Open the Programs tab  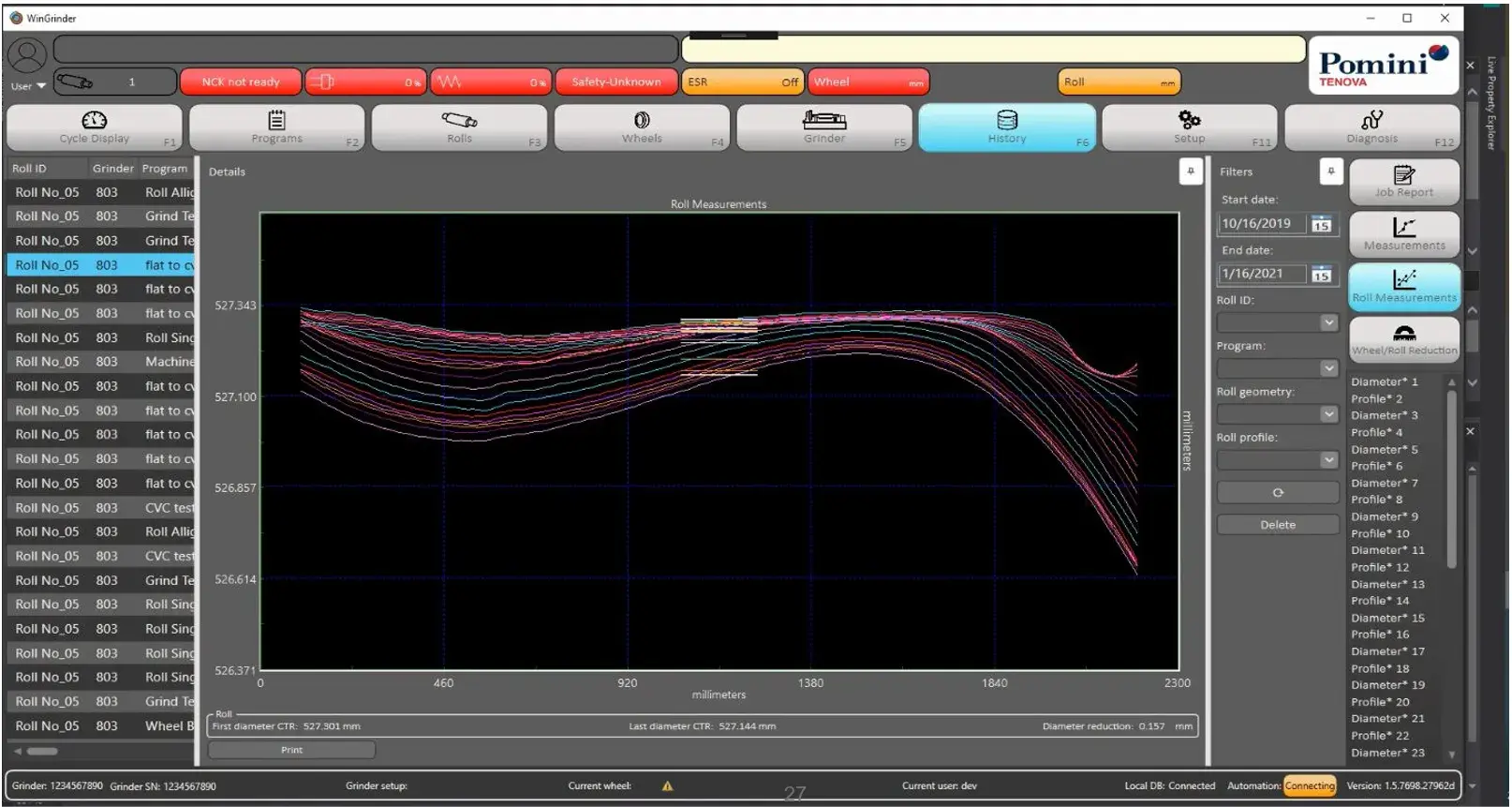coord(276,127)
